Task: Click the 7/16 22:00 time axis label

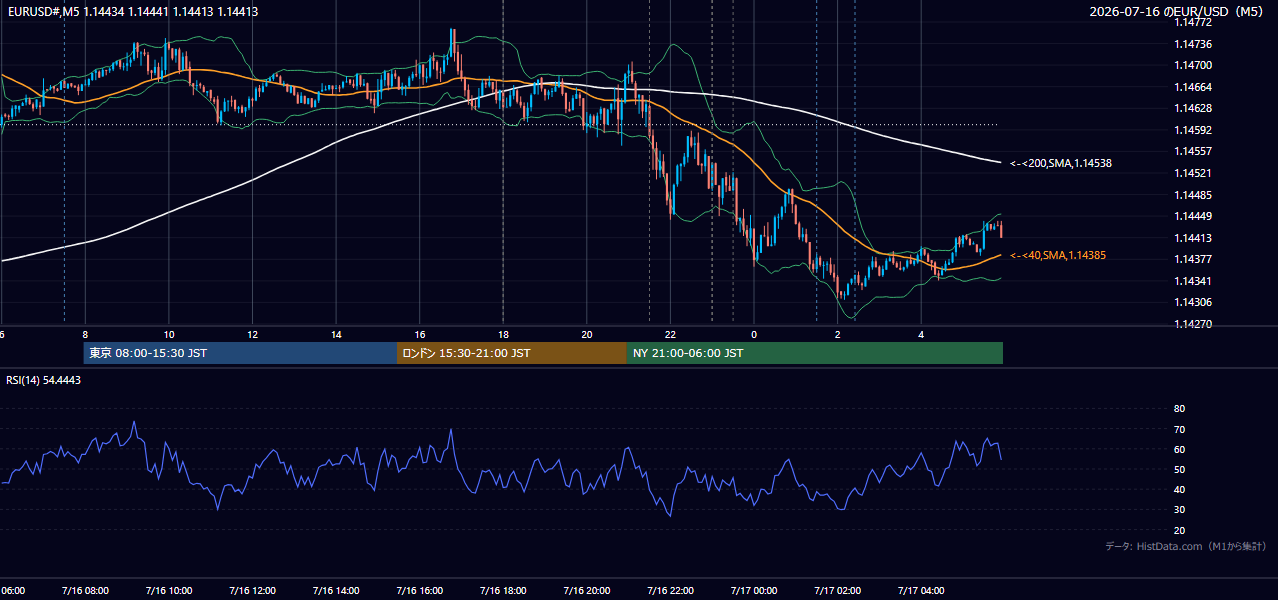Action: [670, 590]
